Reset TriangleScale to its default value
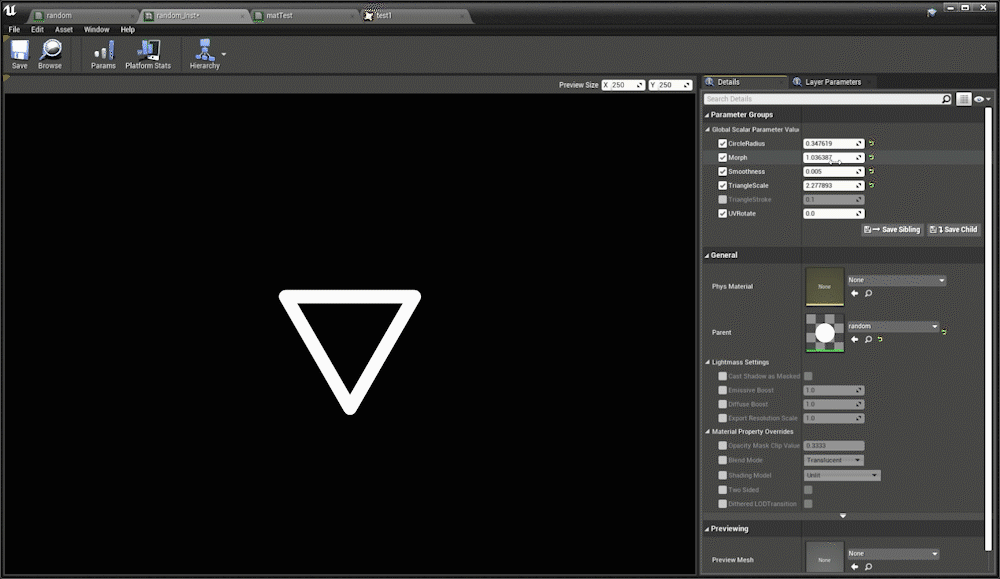 point(872,186)
